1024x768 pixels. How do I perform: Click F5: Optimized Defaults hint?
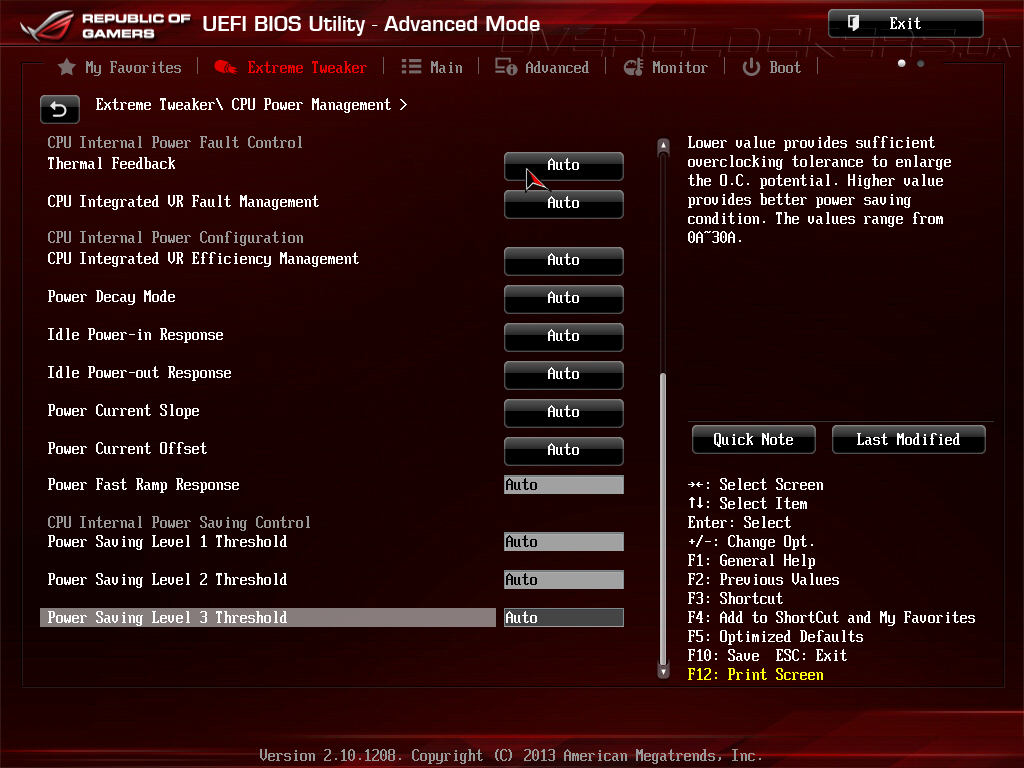tap(775, 637)
